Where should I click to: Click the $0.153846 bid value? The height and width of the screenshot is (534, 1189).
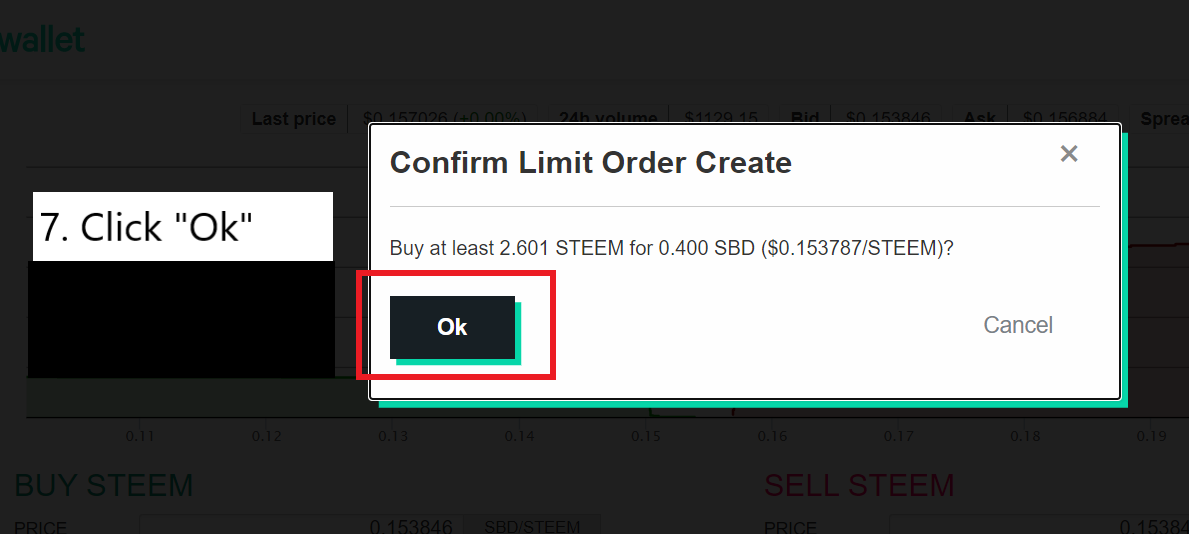pos(888,119)
